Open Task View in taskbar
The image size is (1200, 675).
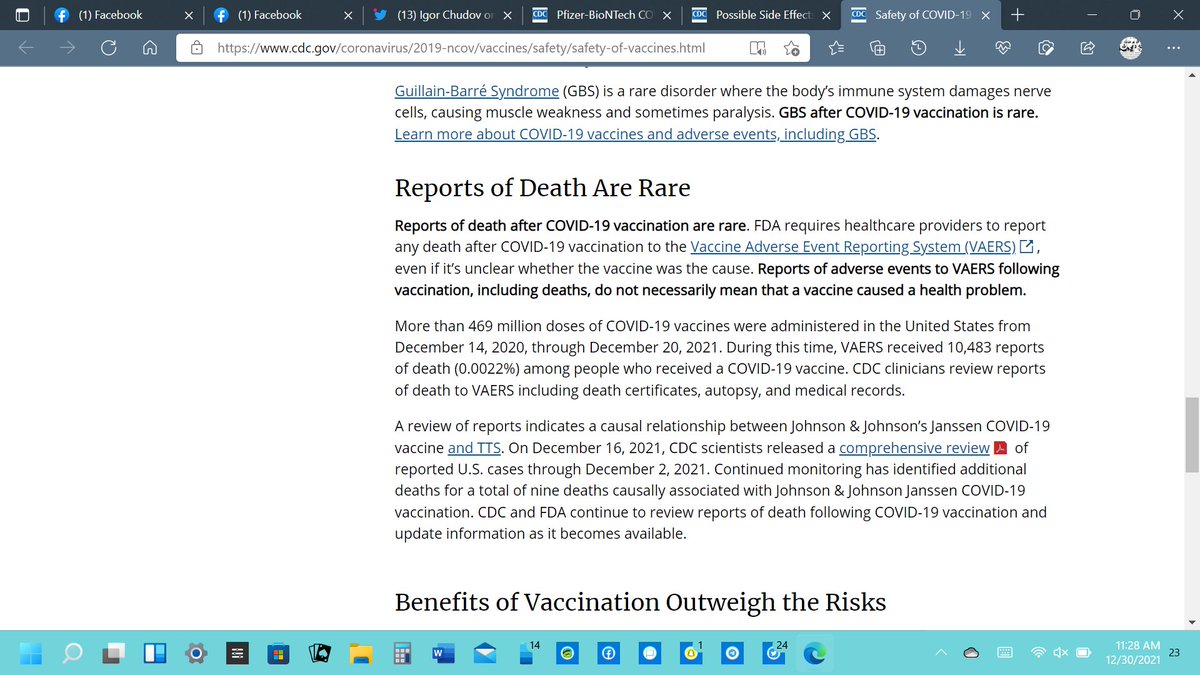pos(114,654)
